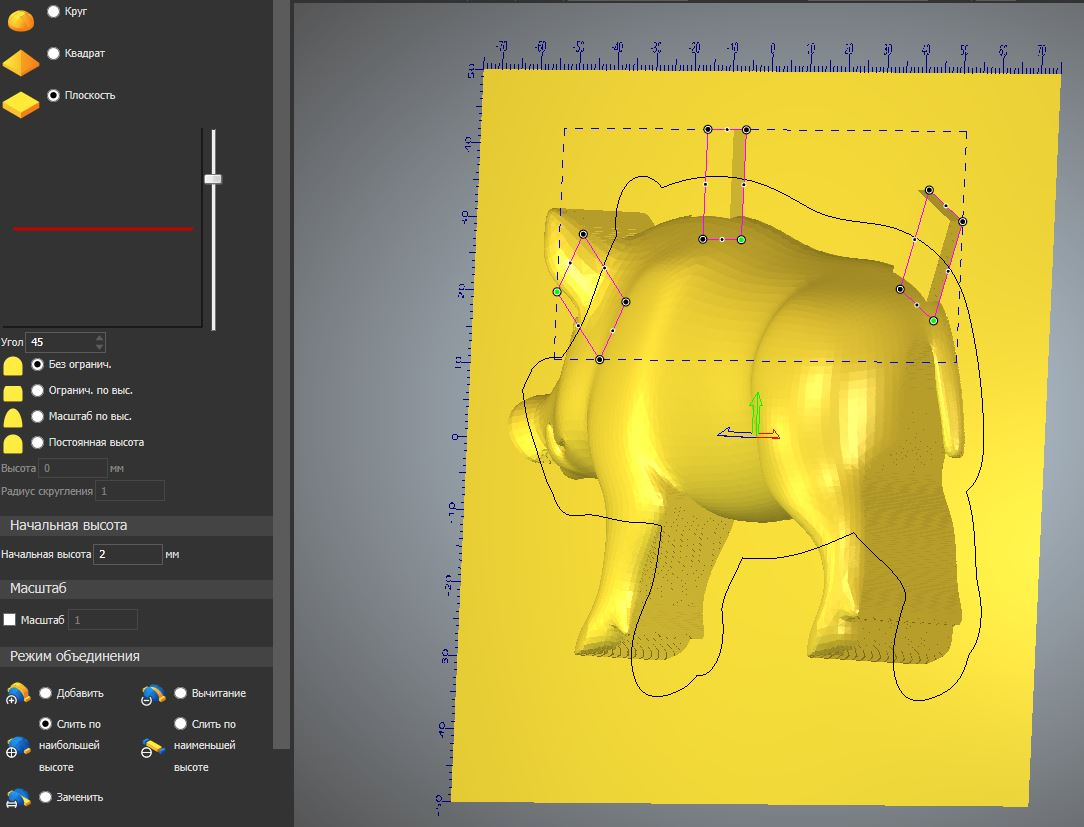1084x827 pixels.
Task: Click the Начальная высота input field
Action: pos(128,554)
